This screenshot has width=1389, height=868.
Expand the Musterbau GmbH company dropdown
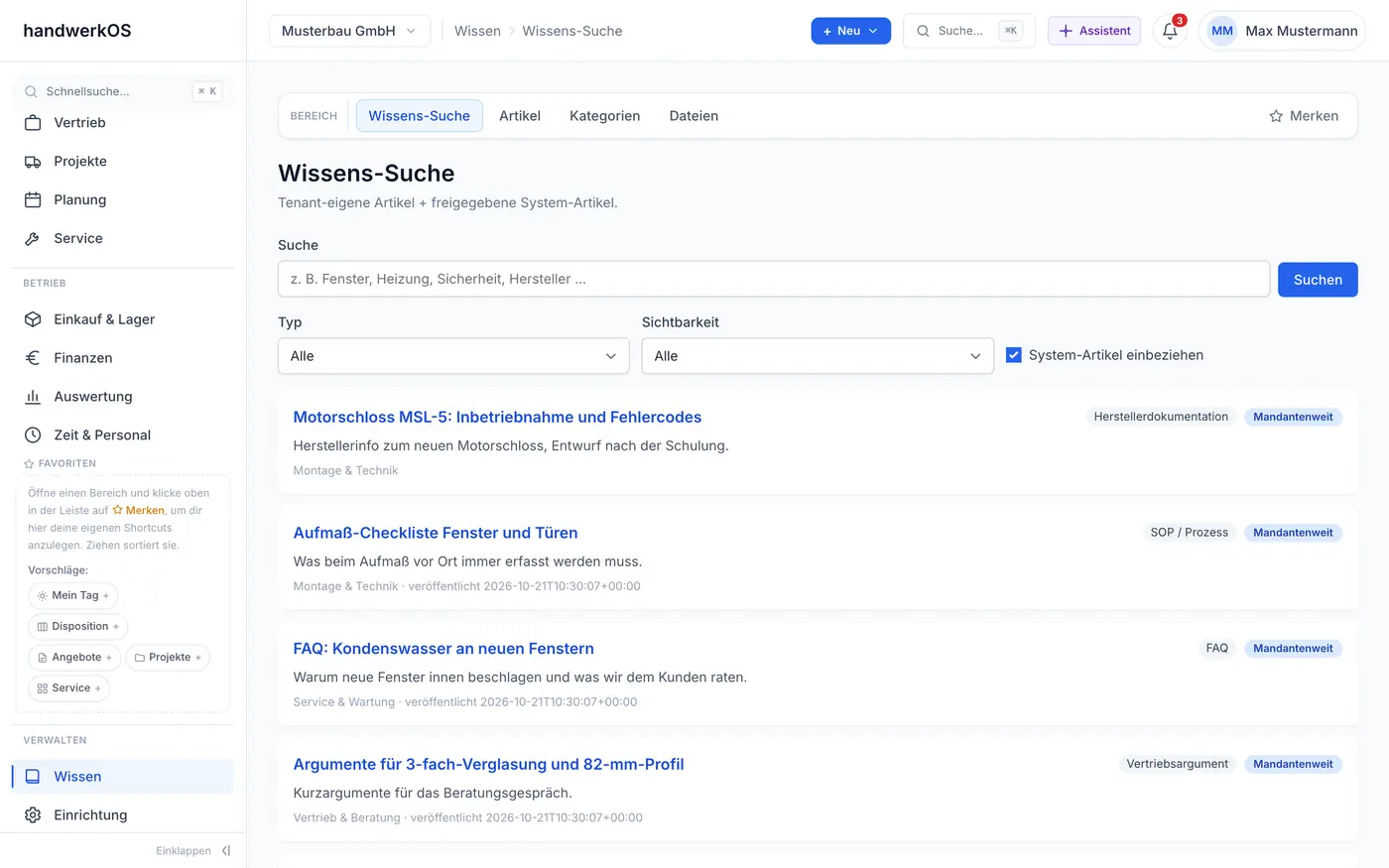coord(349,31)
